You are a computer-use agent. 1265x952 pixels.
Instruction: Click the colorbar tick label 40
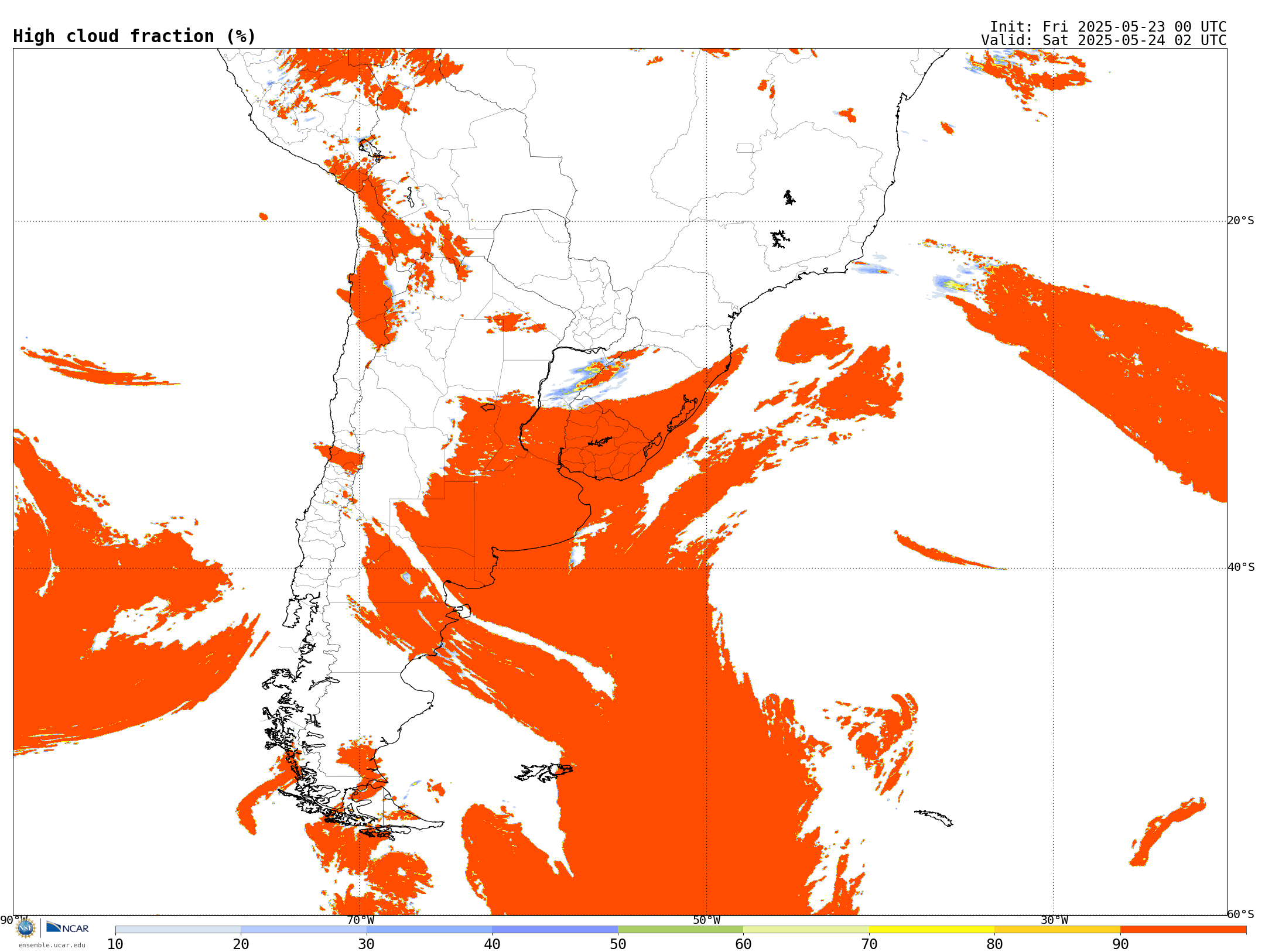[492, 944]
